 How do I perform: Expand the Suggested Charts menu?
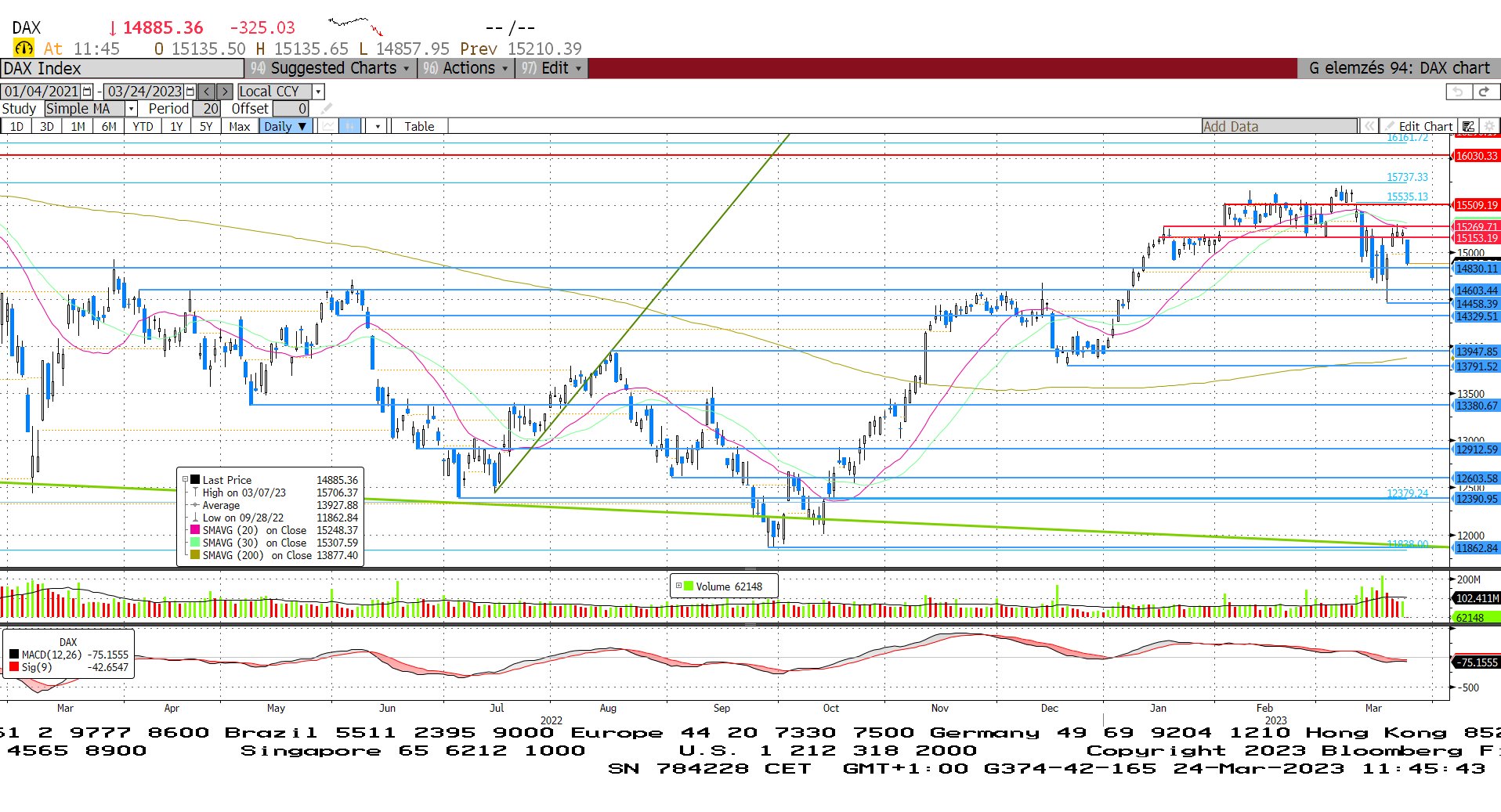click(332, 68)
